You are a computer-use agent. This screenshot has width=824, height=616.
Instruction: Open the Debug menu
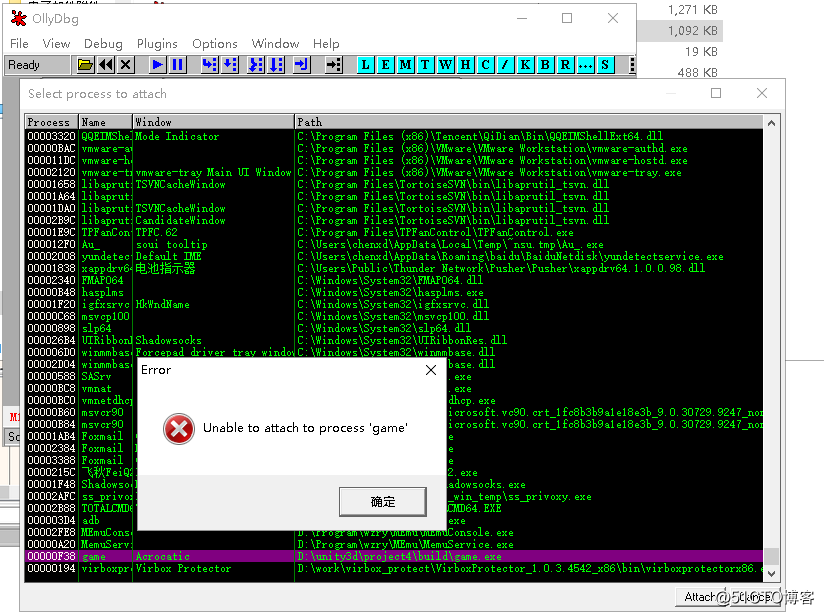click(x=103, y=44)
